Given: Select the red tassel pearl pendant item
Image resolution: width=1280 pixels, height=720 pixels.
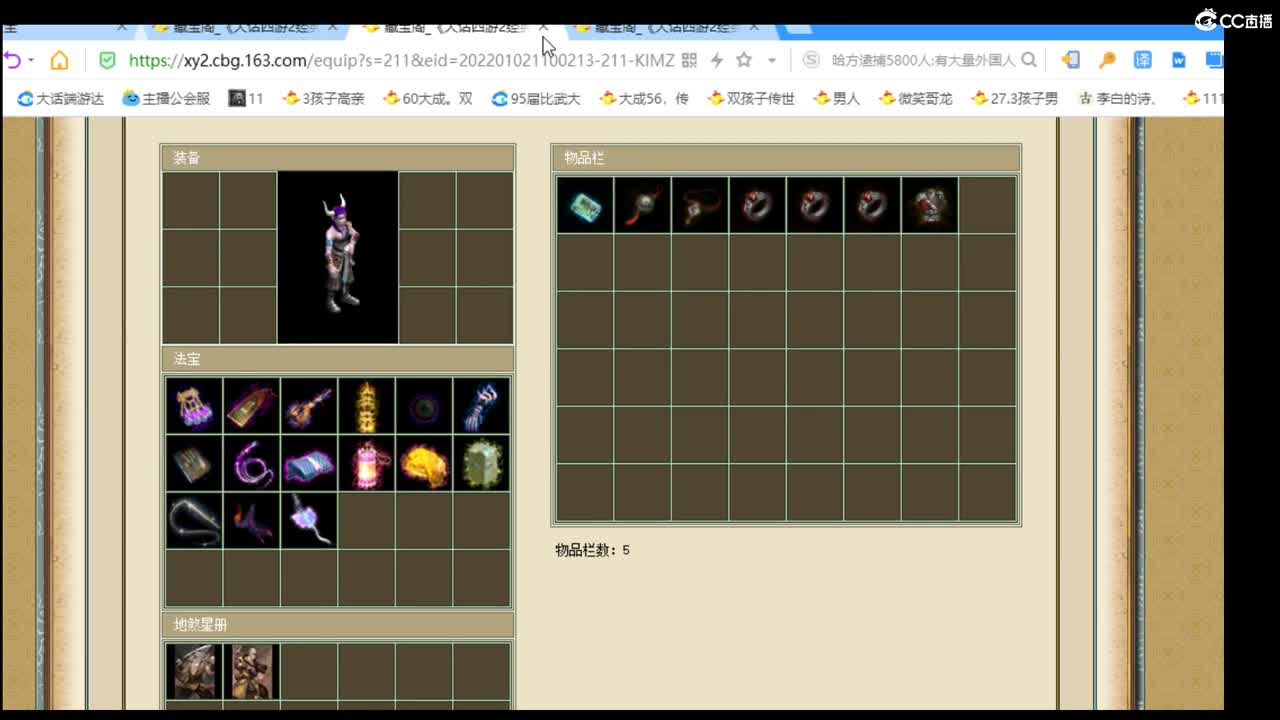Looking at the screenshot, I should pos(642,205).
